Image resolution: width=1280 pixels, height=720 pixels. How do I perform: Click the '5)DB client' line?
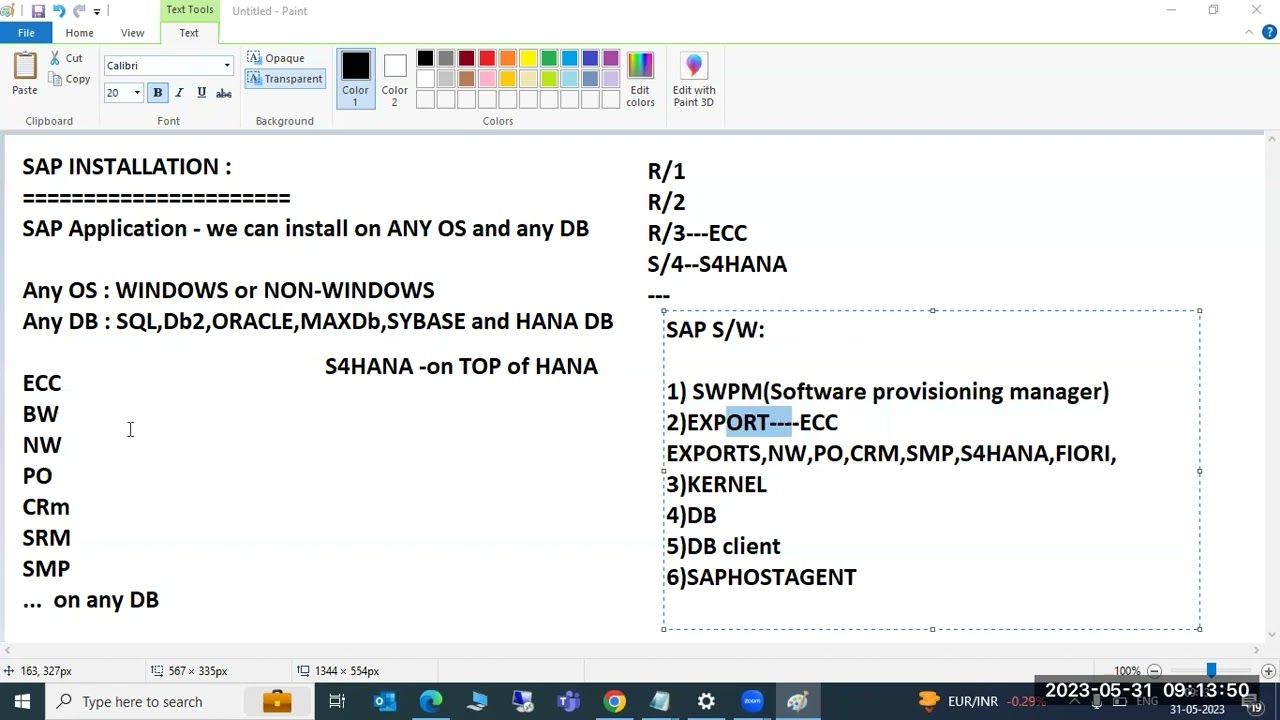[x=723, y=546]
